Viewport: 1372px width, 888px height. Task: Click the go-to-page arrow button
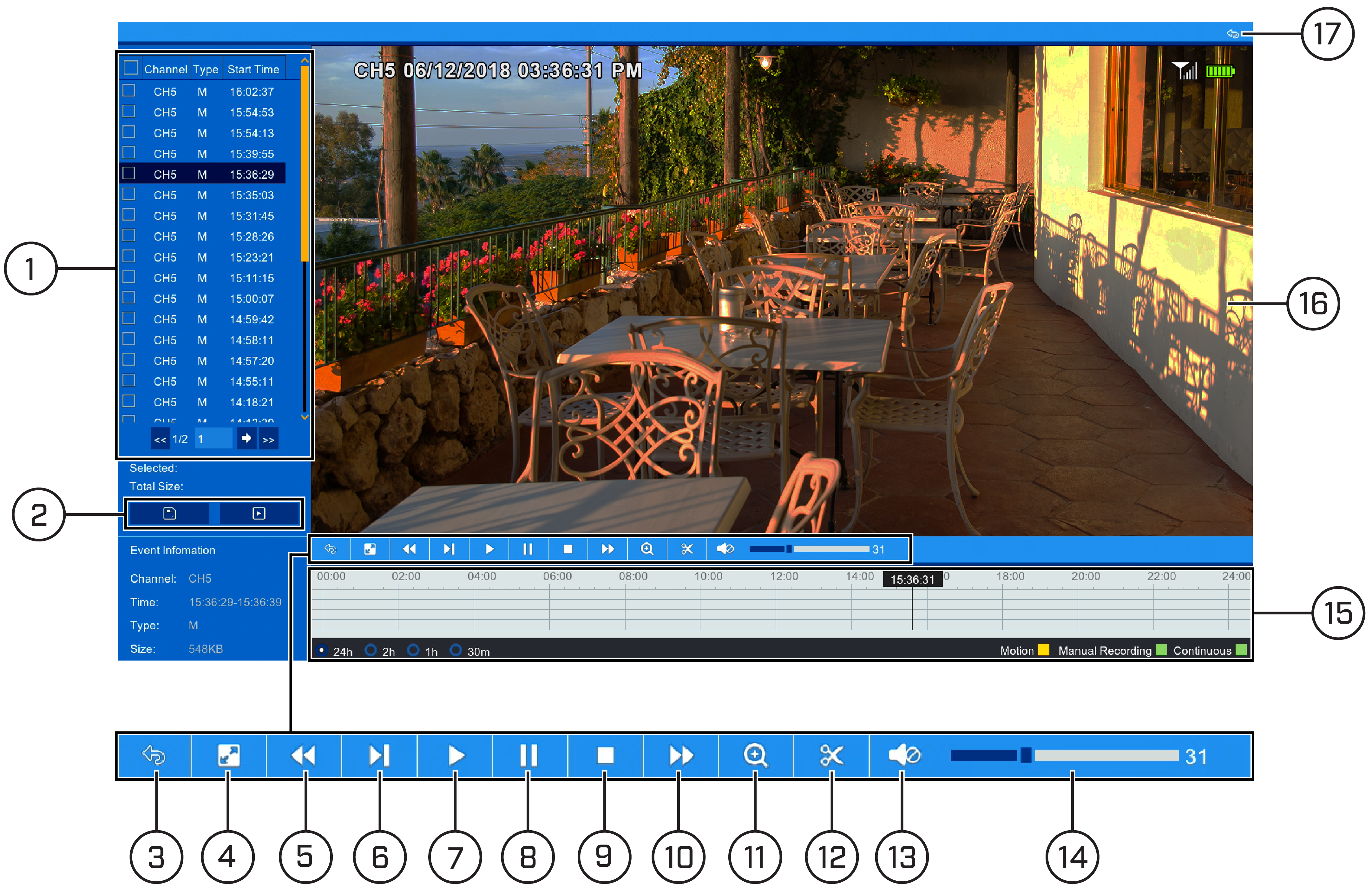[x=246, y=439]
